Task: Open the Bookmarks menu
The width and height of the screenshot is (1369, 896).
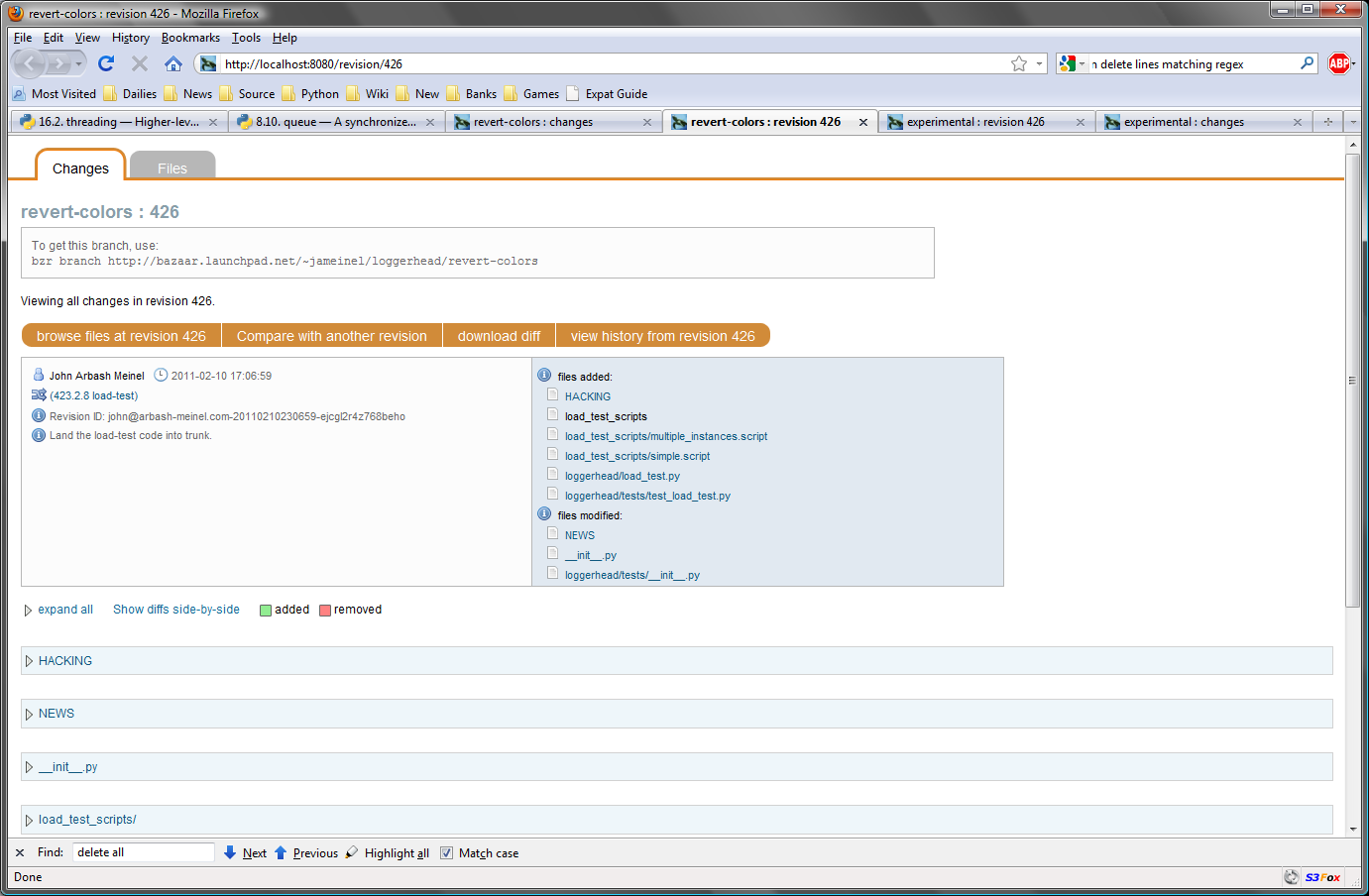Action: coord(190,38)
